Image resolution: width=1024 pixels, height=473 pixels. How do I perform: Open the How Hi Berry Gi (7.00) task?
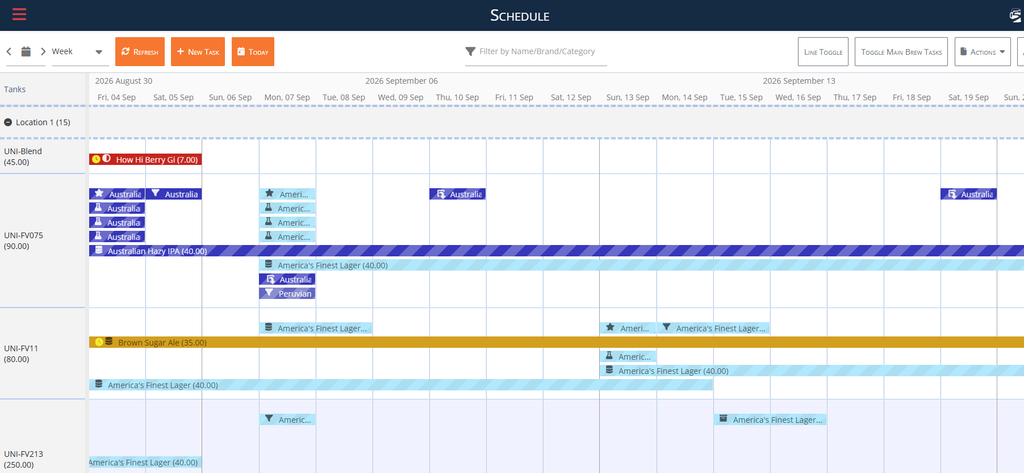[x=145, y=159]
